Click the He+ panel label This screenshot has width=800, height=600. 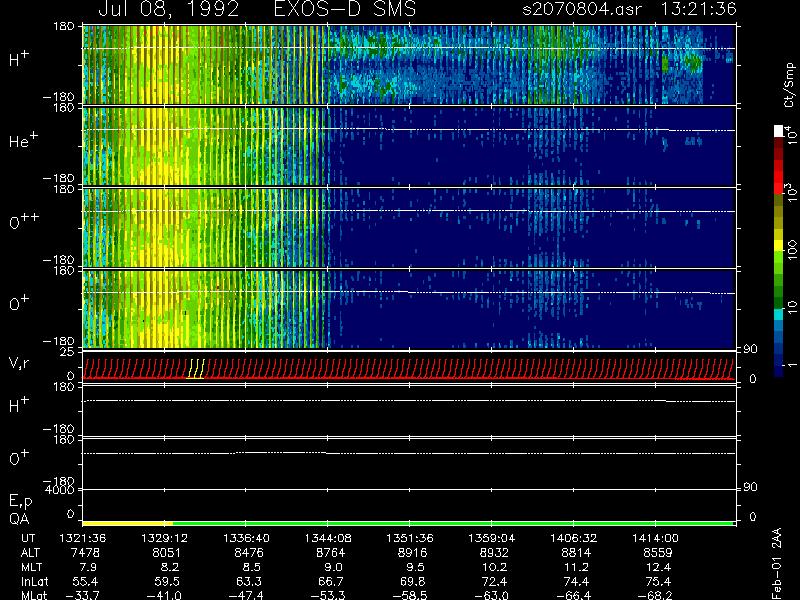(x=23, y=140)
